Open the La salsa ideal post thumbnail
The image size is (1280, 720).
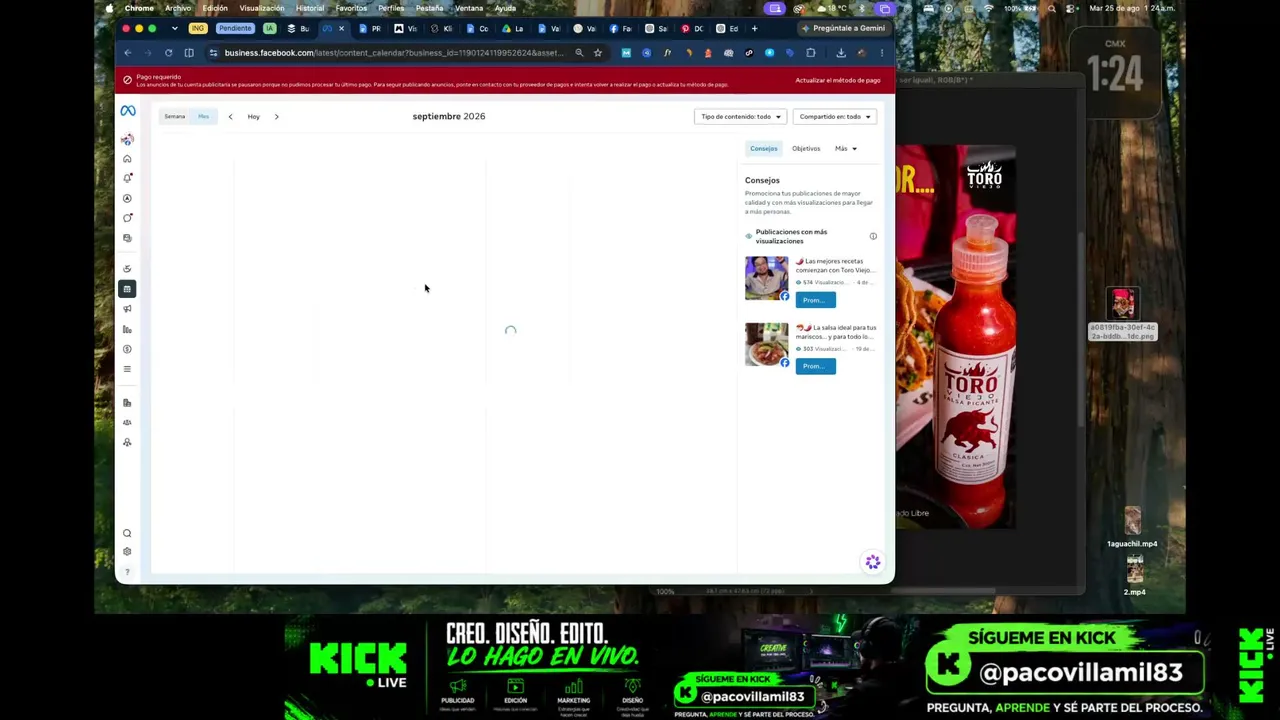tap(766, 344)
